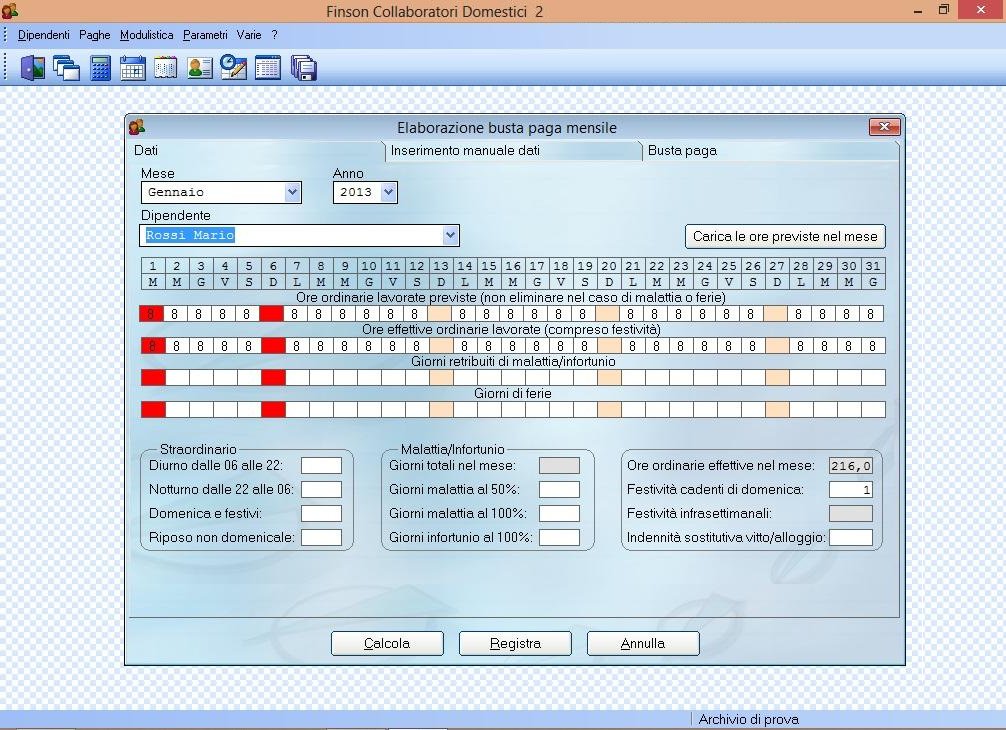Viewport: 1006px width, 730px height.
Task: Click day 27 header cell marked D
Action: [x=777, y=266]
